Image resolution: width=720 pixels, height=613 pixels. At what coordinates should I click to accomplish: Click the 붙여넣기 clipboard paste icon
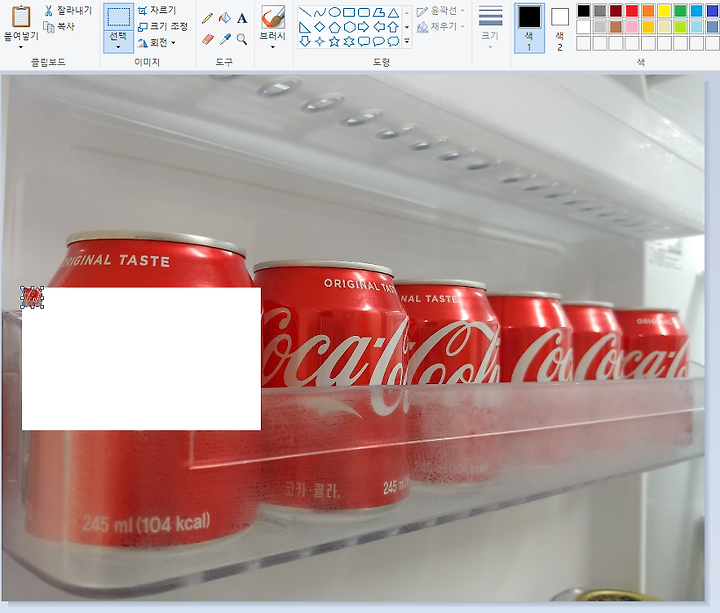21,17
